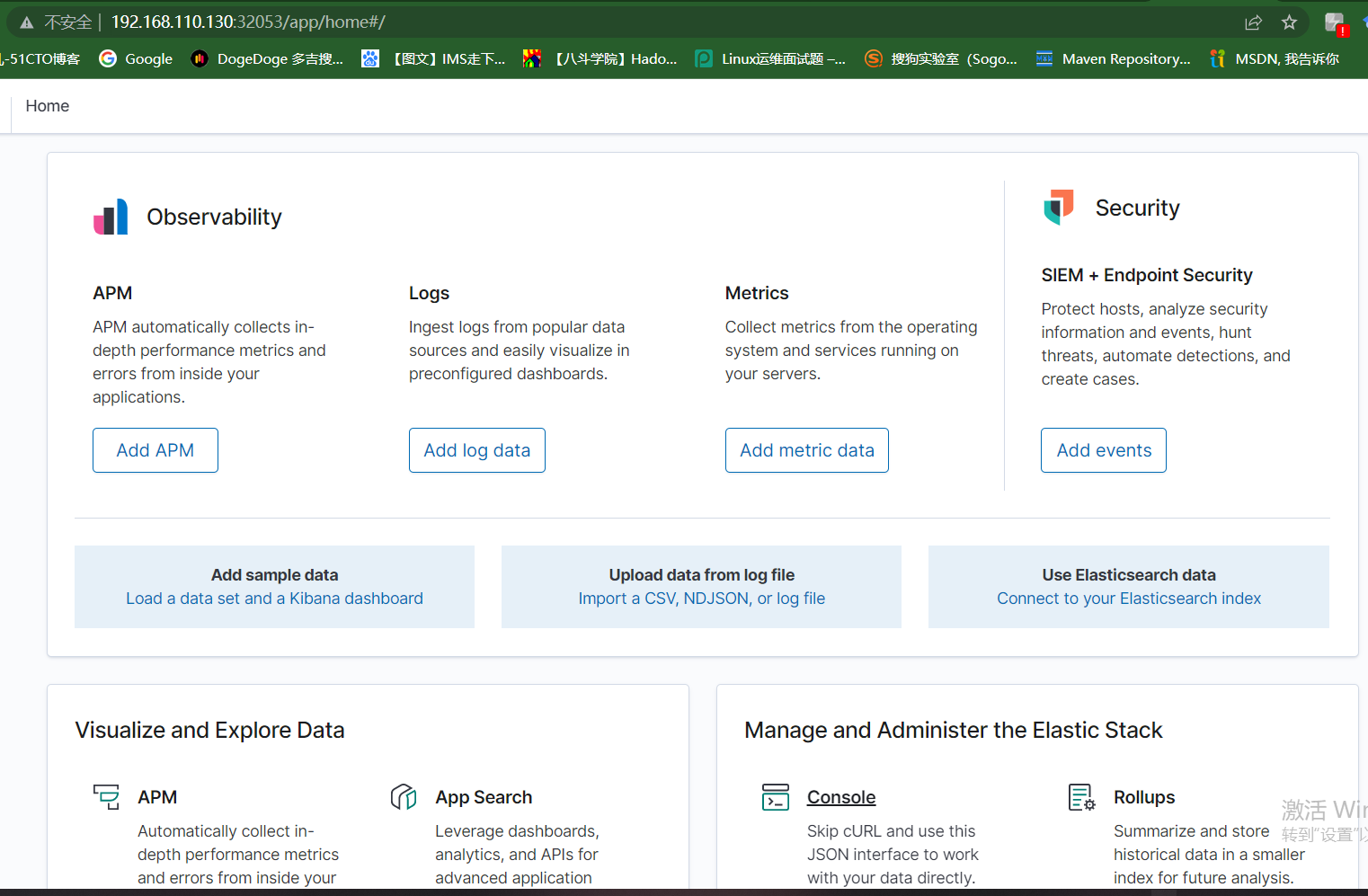Click the extension icon with red badge

pos(1336,23)
